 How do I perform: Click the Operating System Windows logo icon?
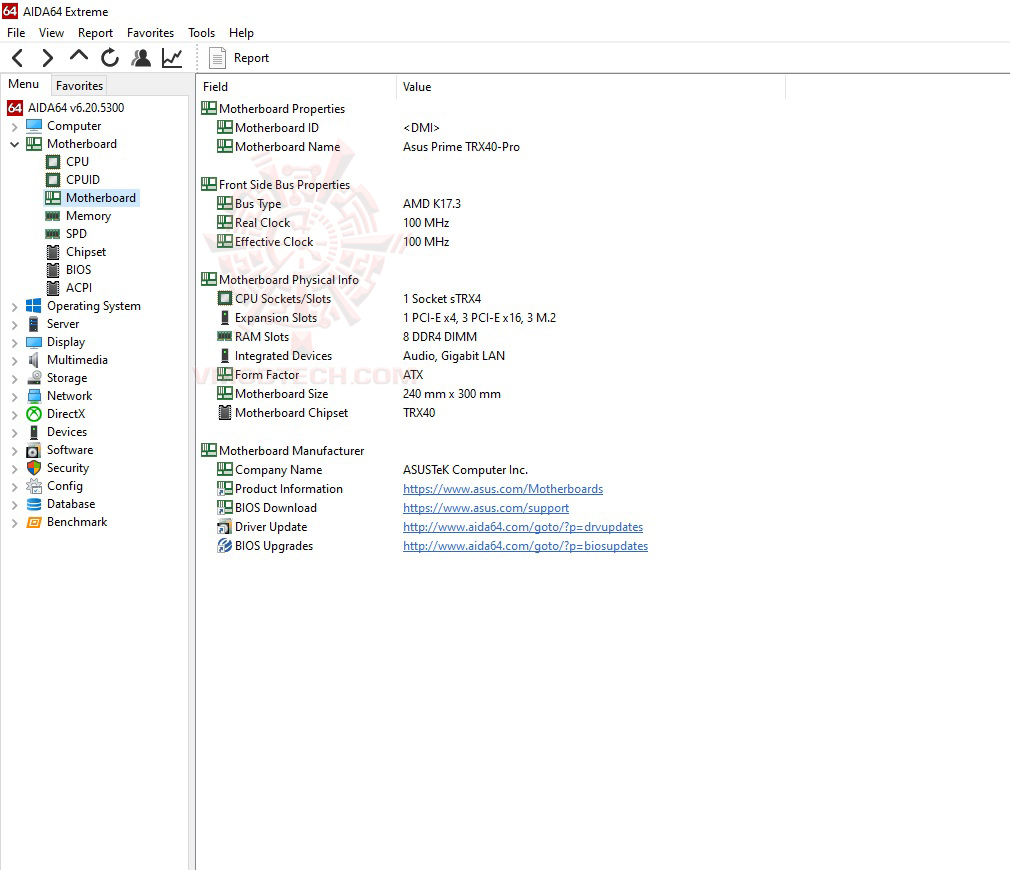33,306
